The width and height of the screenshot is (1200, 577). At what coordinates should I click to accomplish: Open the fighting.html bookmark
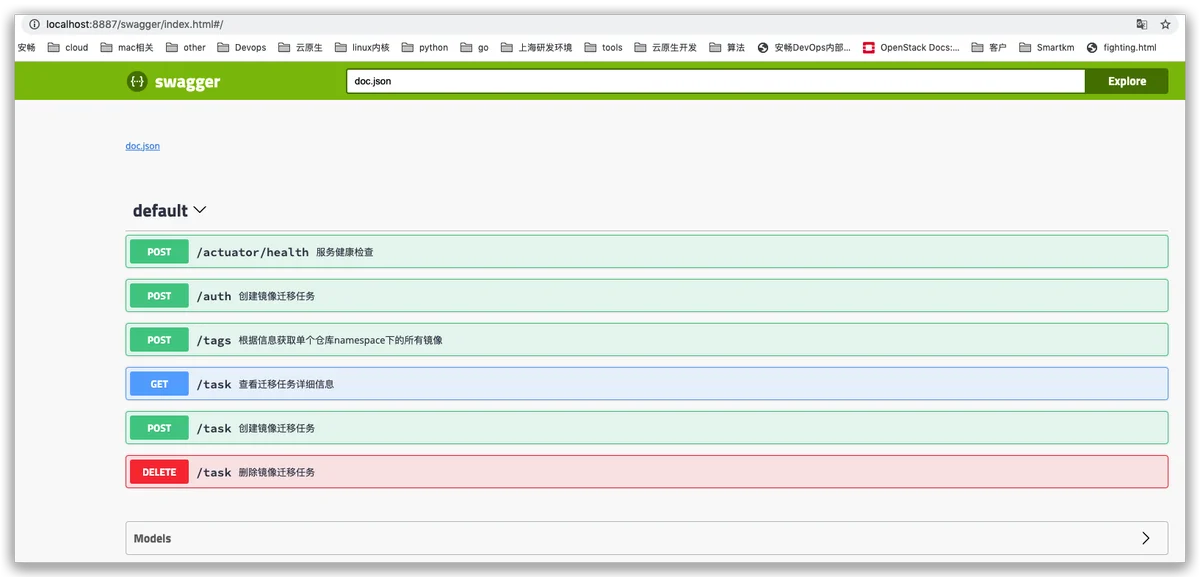(1122, 47)
